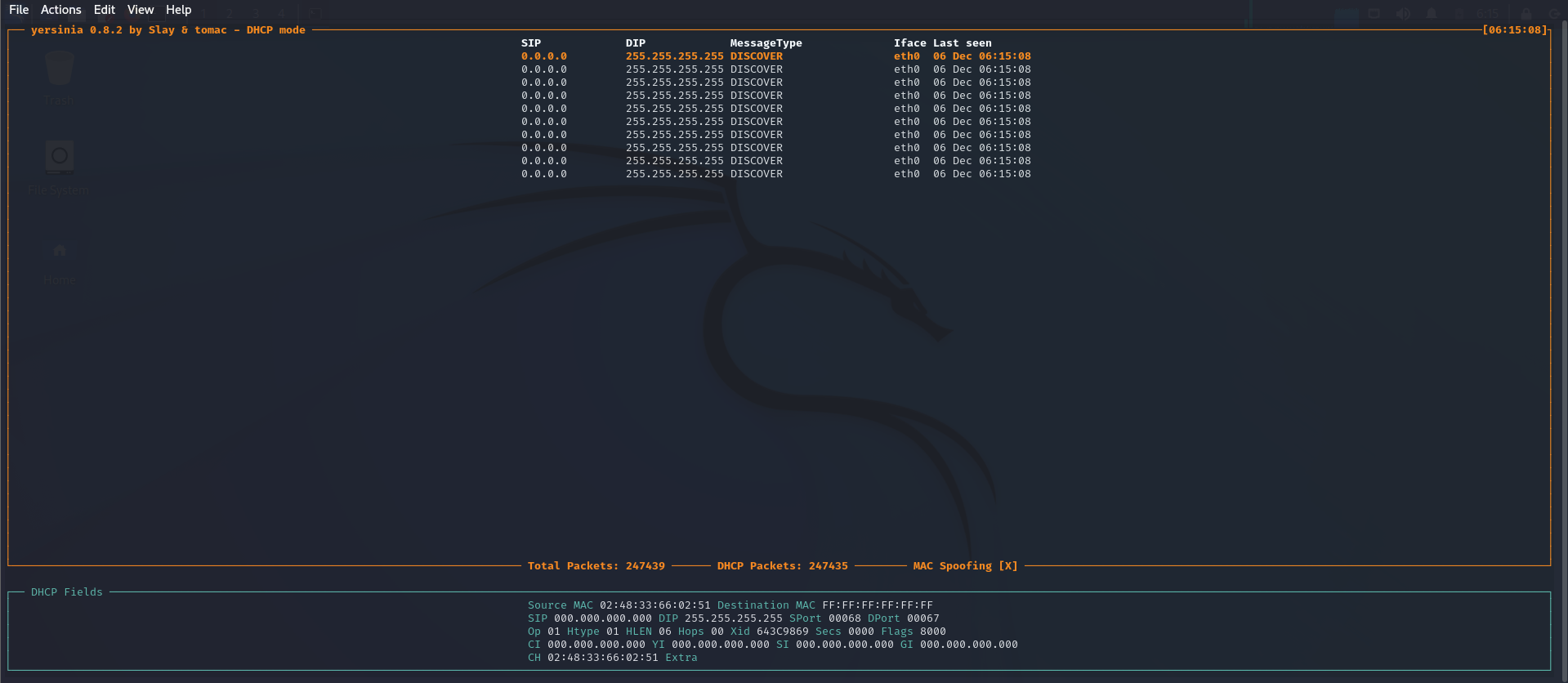
Task: Click the CI address field value
Action: [x=596, y=645]
